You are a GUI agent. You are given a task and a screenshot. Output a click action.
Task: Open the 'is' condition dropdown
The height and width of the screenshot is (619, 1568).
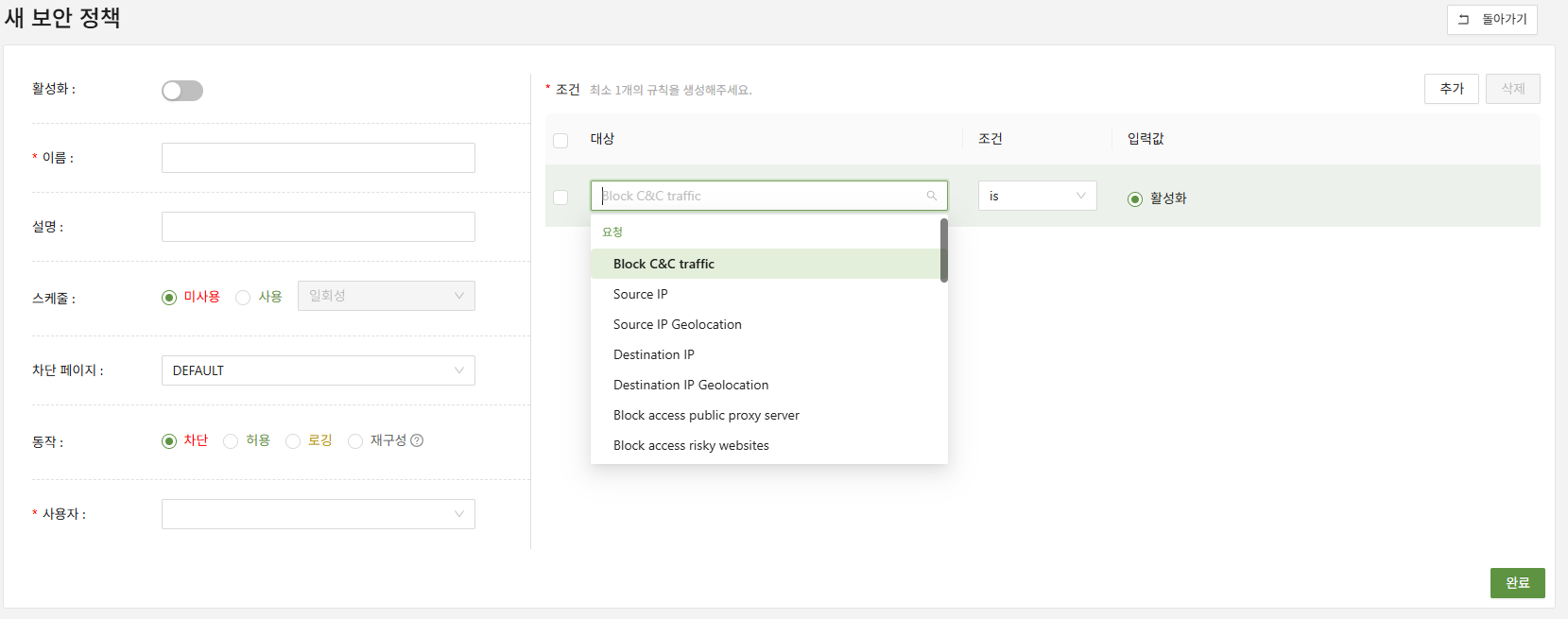coord(1037,196)
